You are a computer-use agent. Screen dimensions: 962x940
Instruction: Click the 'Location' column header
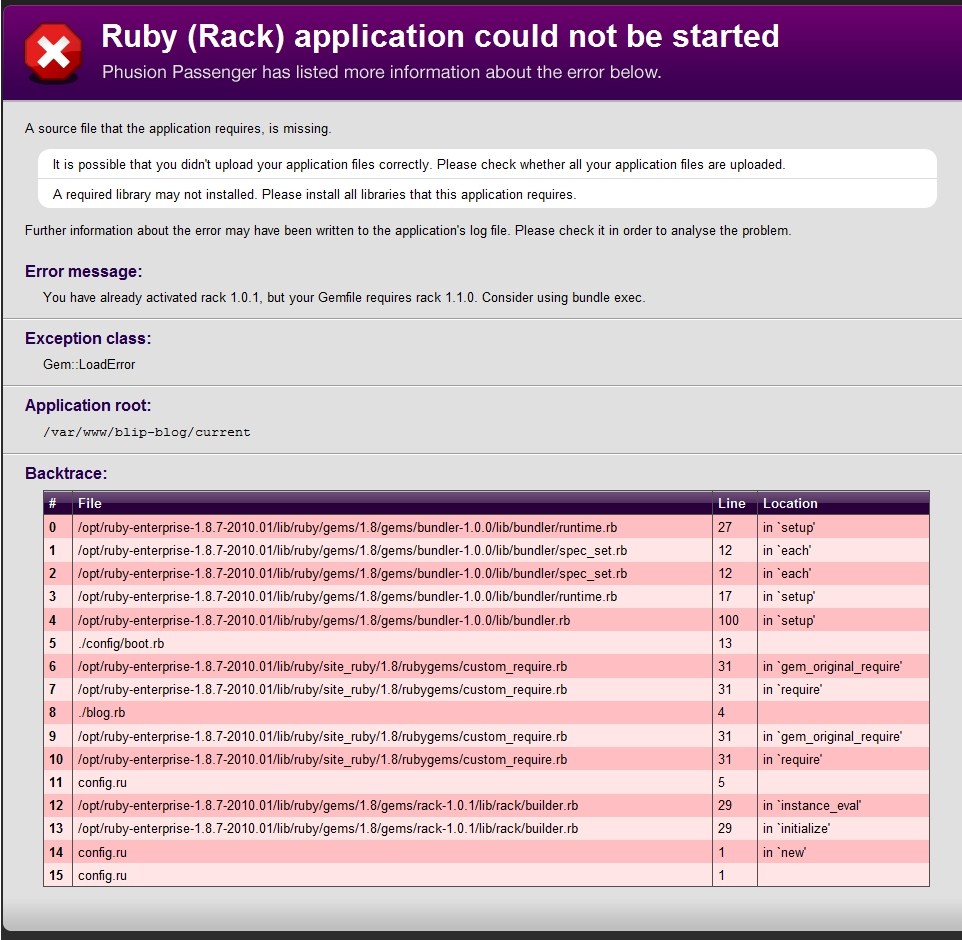(x=790, y=503)
